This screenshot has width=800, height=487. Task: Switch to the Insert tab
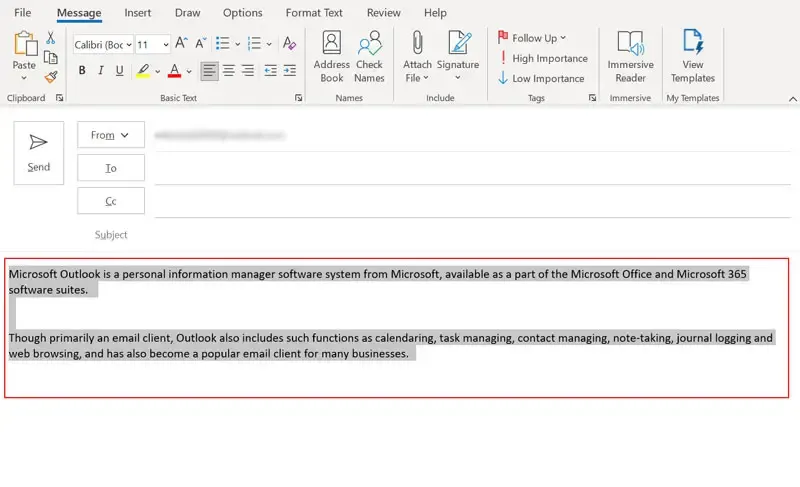[x=138, y=13]
